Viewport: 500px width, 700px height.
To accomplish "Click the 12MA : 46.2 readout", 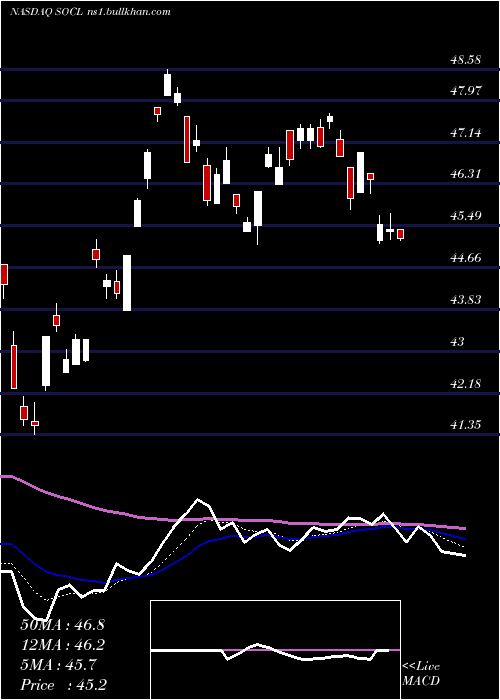I will [62, 645].
